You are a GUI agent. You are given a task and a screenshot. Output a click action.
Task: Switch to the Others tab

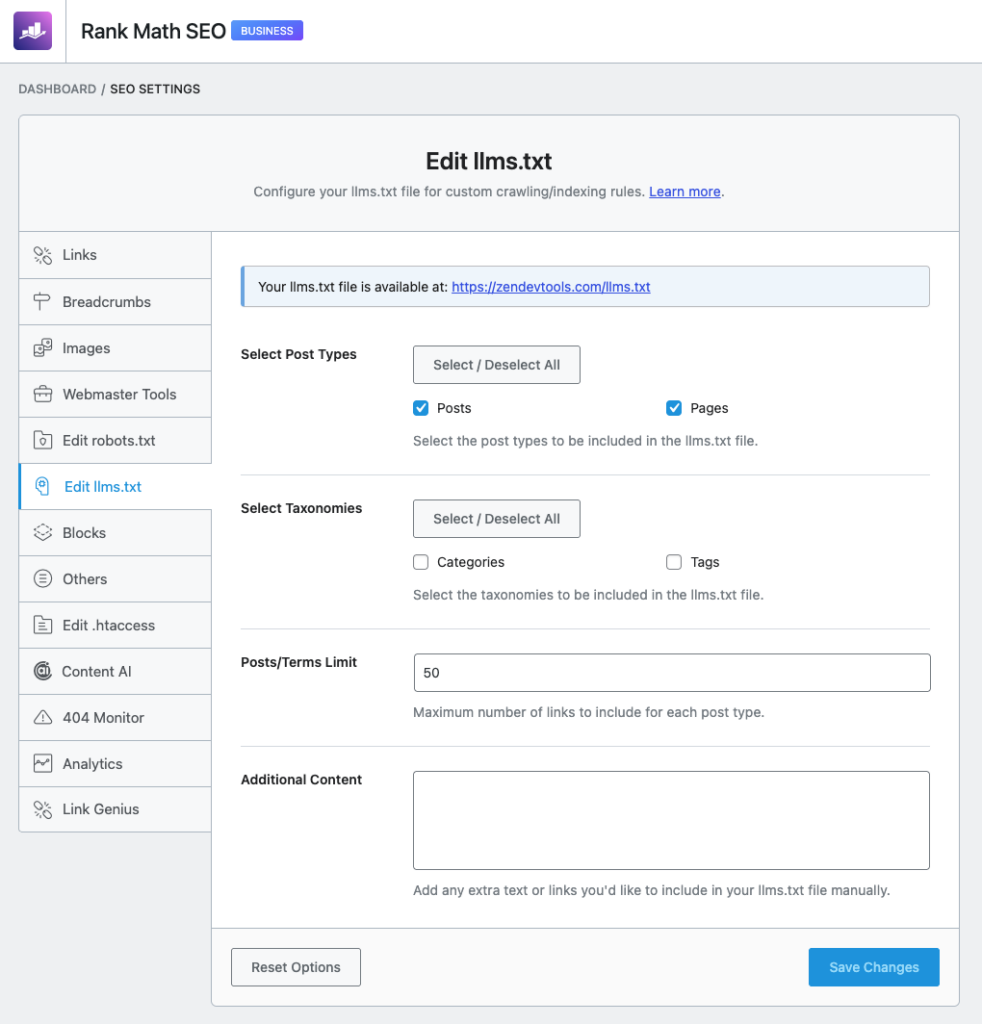click(115, 579)
